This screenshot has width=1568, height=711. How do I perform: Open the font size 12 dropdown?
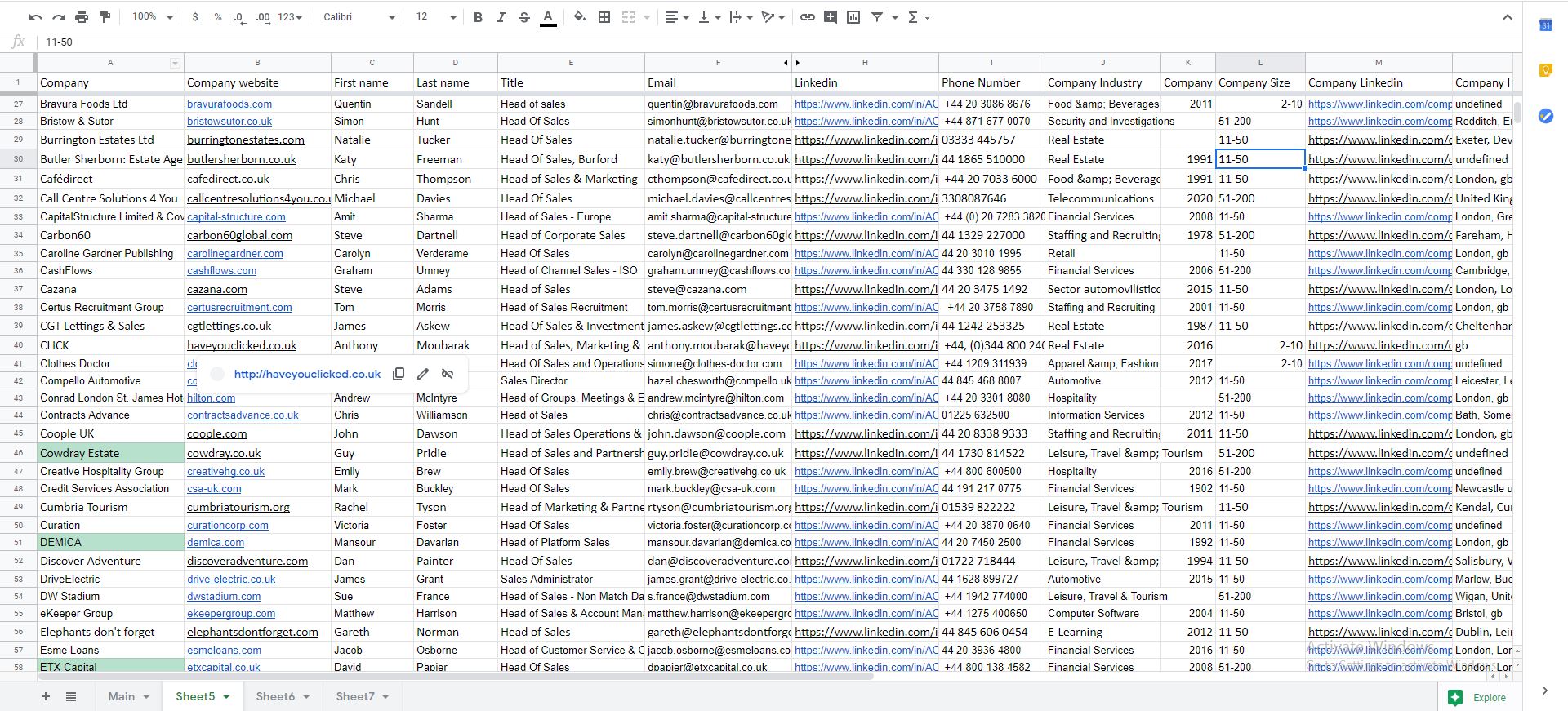pos(436,17)
